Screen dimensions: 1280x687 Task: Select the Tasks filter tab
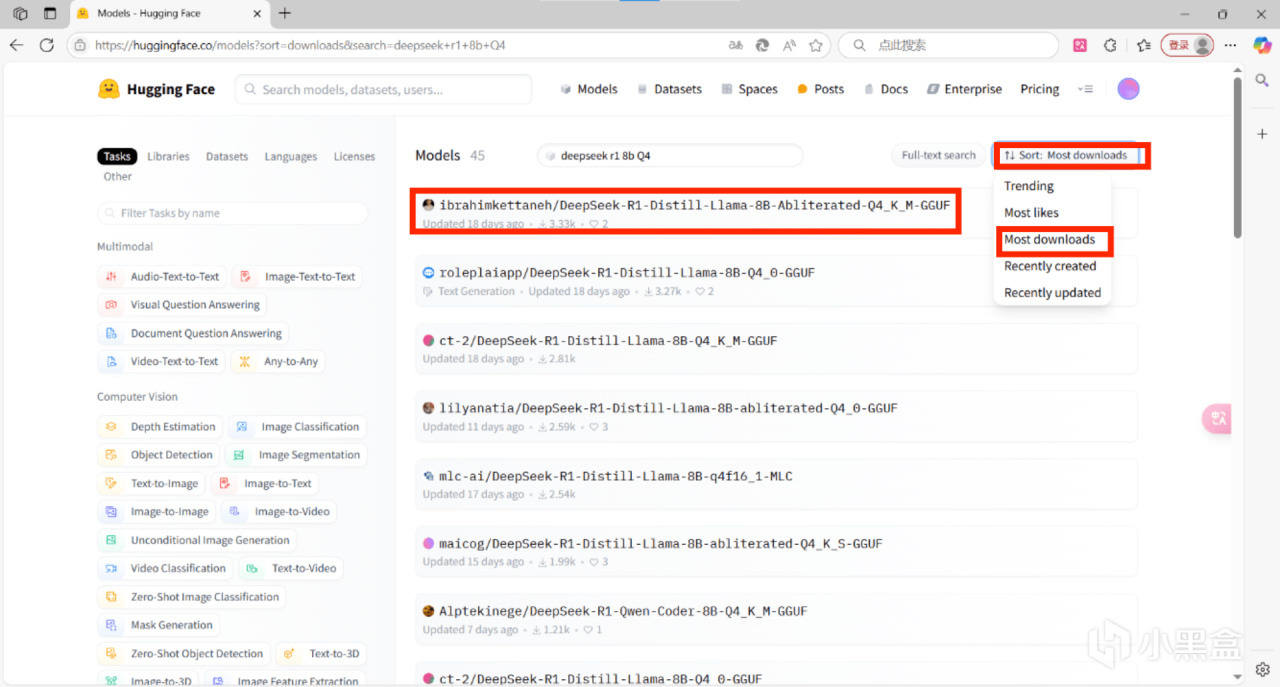[x=117, y=156]
